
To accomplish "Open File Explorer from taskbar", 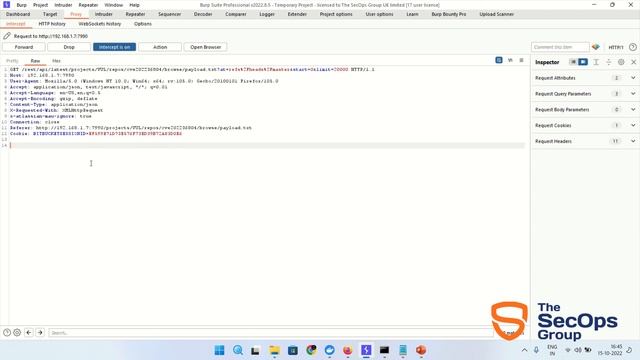I will pyautogui.click(x=274, y=350).
